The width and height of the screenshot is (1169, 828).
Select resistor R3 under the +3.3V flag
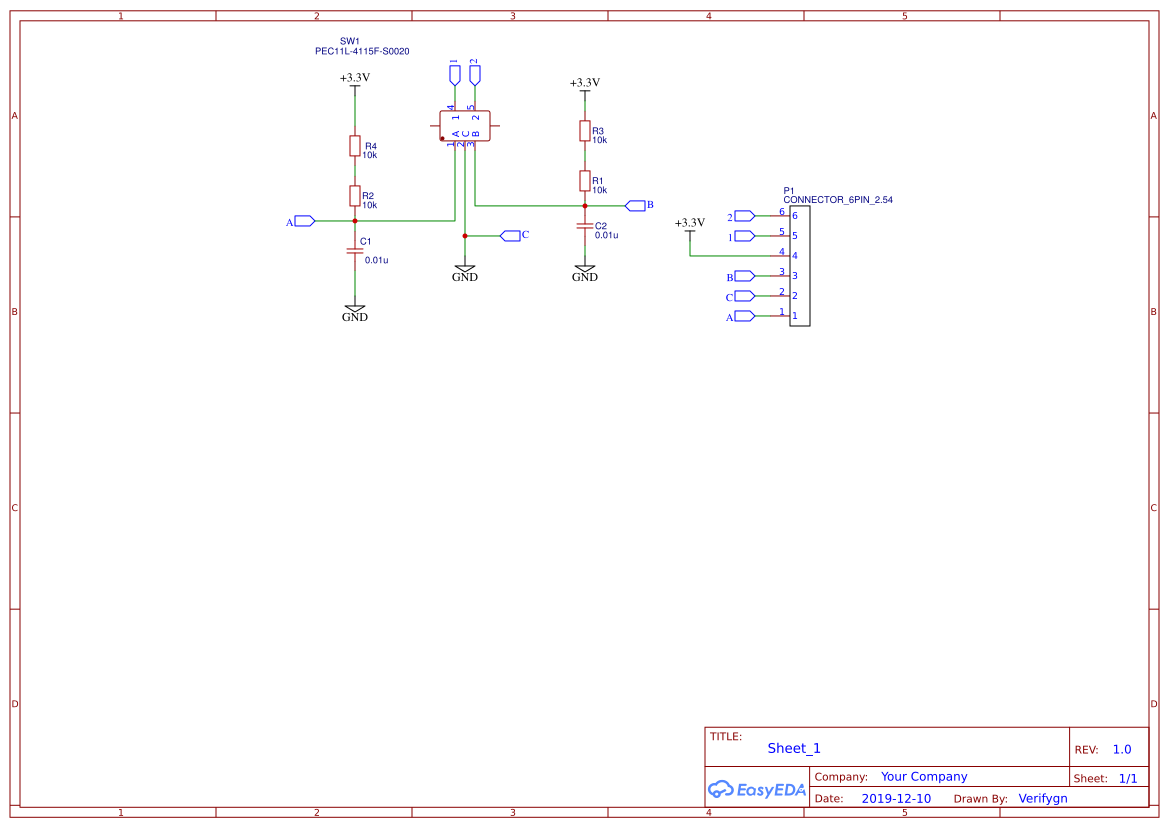[x=585, y=132]
